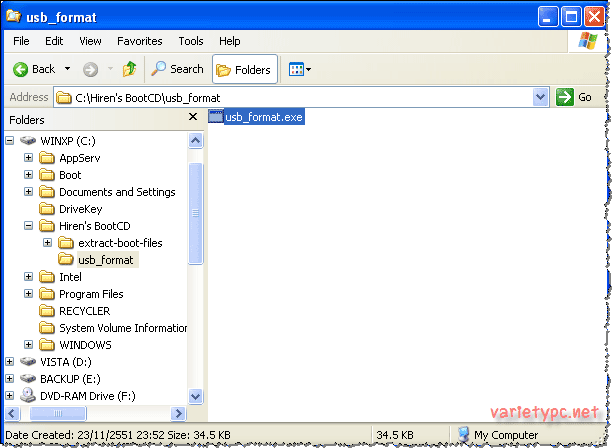Expand the Program Files folder
The height and width of the screenshot is (448, 612).
point(28,293)
